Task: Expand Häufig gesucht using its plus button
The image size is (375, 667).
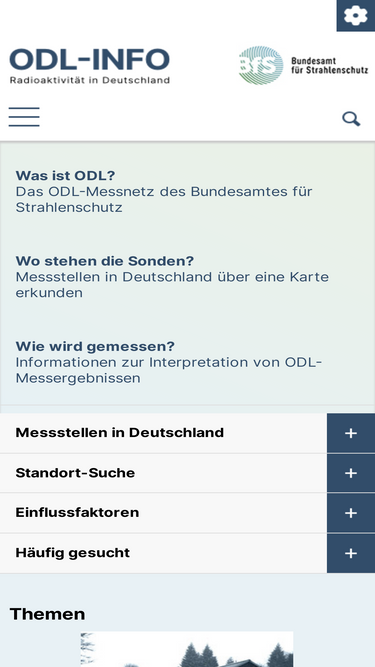Action: coord(351,553)
